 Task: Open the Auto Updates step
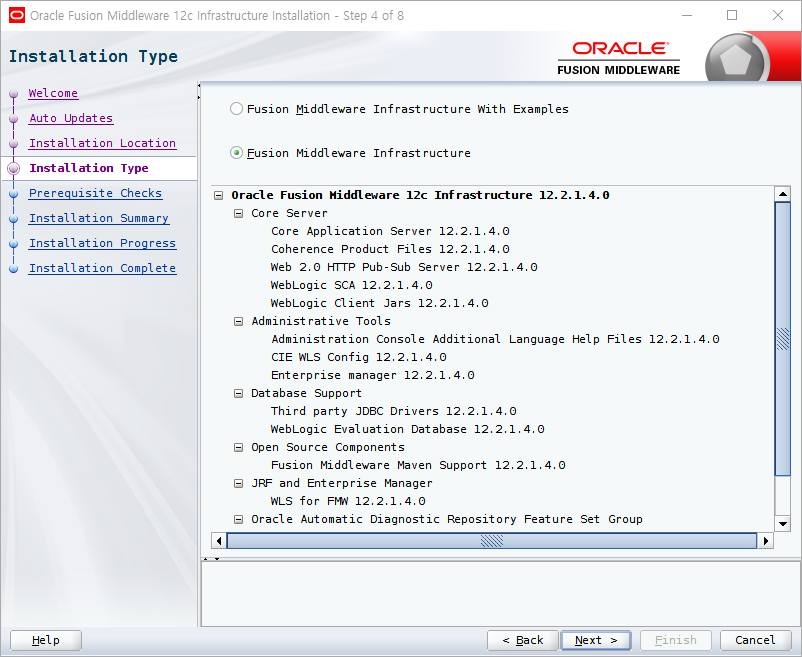coord(71,118)
